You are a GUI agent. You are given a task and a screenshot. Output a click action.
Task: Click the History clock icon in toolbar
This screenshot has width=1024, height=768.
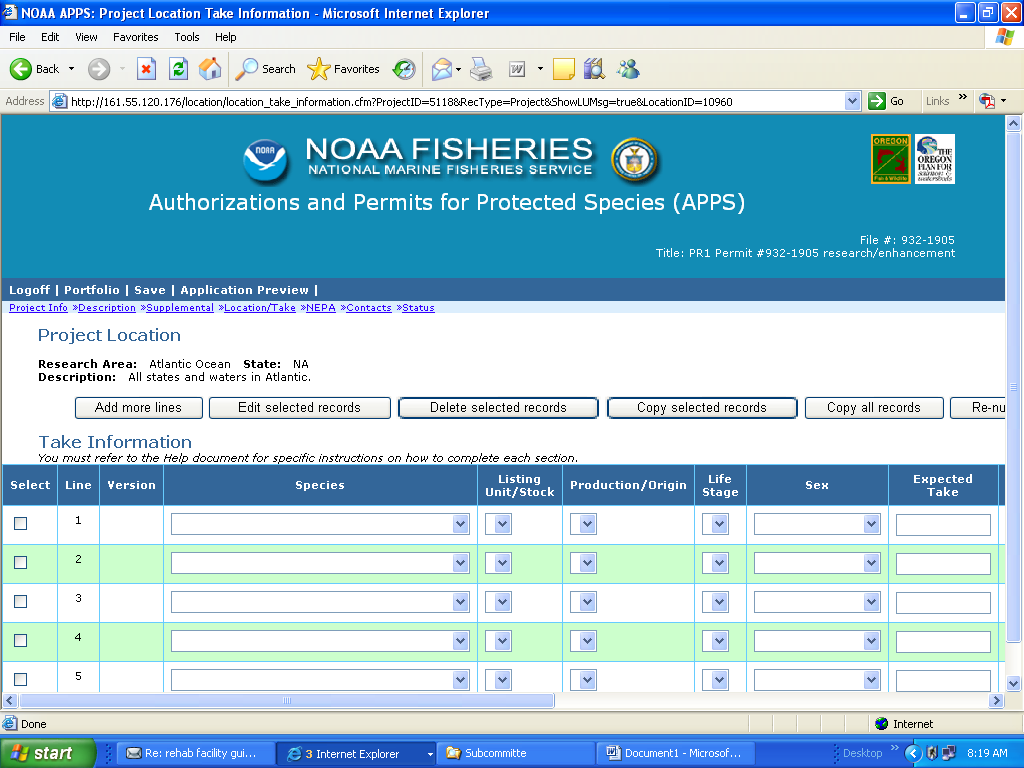(x=404, y=69)
